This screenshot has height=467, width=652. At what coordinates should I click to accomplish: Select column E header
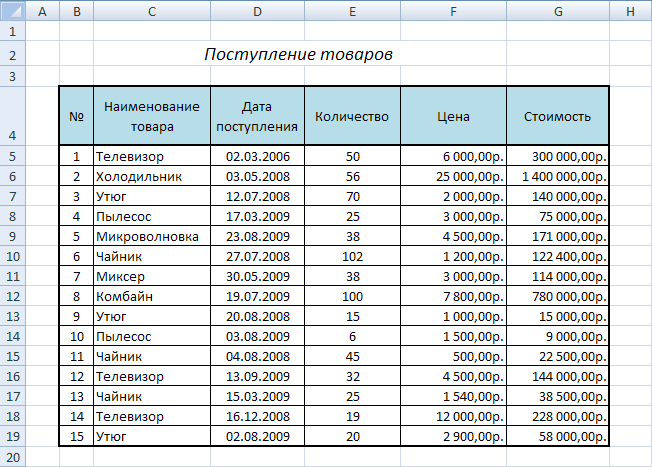coord(353,10)
